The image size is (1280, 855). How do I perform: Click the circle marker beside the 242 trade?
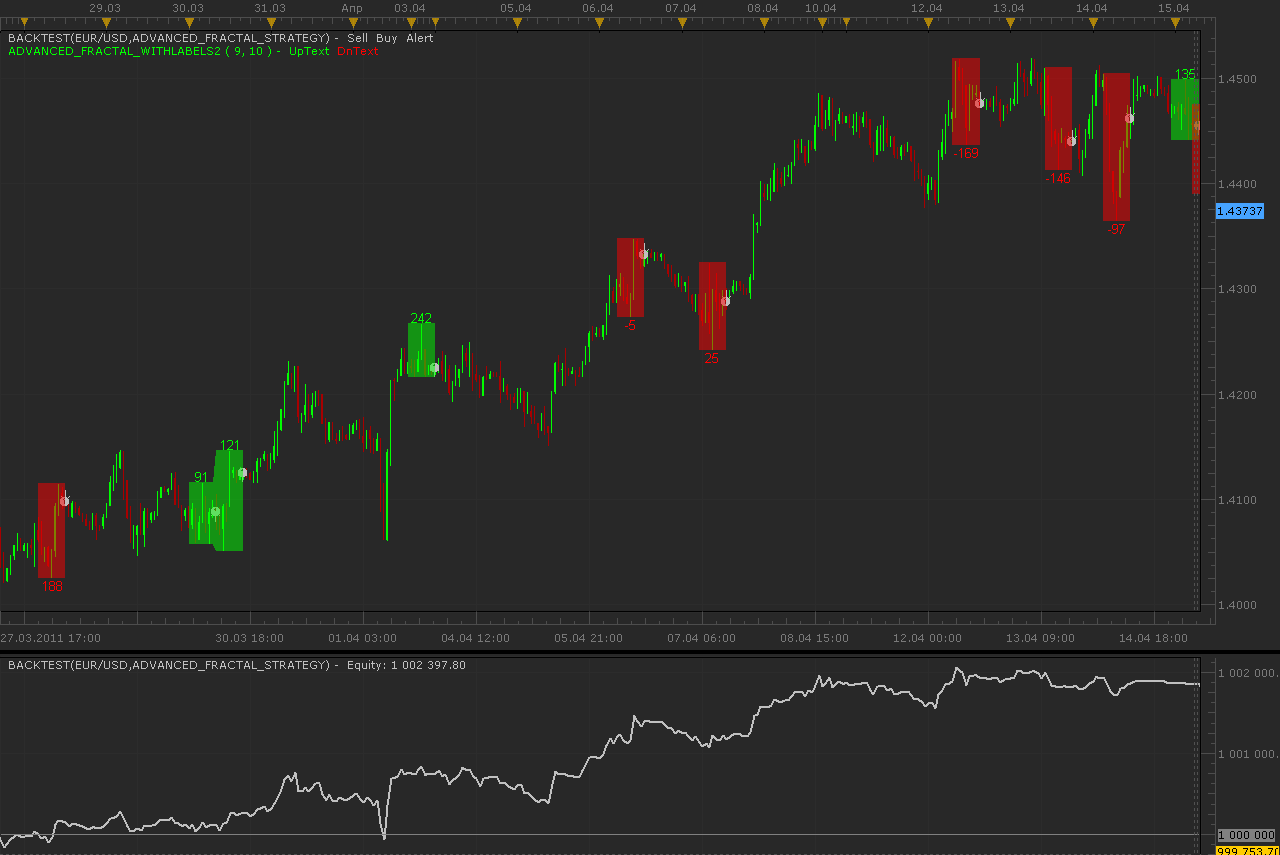click(434, 368)
